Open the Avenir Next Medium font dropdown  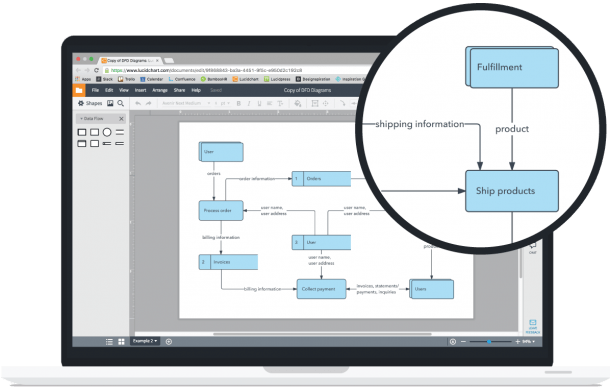pos(185,103)
